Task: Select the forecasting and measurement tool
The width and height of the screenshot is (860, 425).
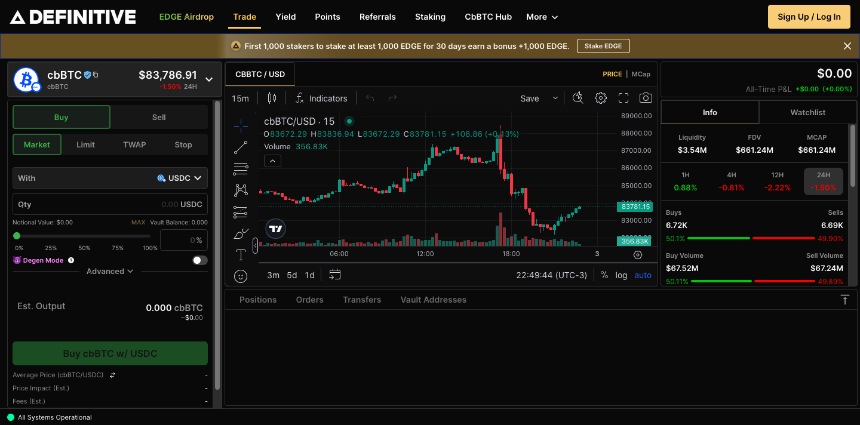Action: tap(241, 212)
